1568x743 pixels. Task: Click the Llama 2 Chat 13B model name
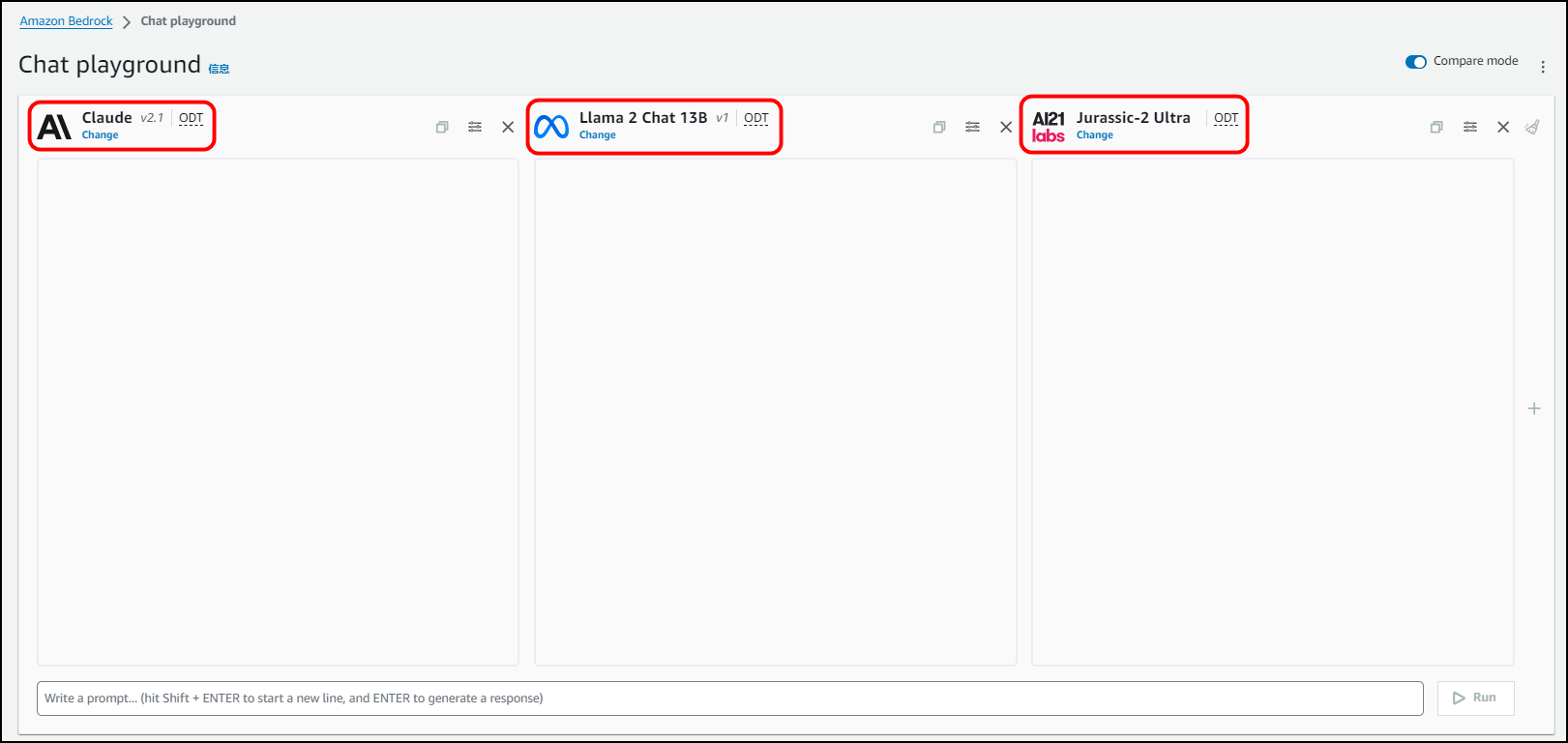[x=643, y=118]
